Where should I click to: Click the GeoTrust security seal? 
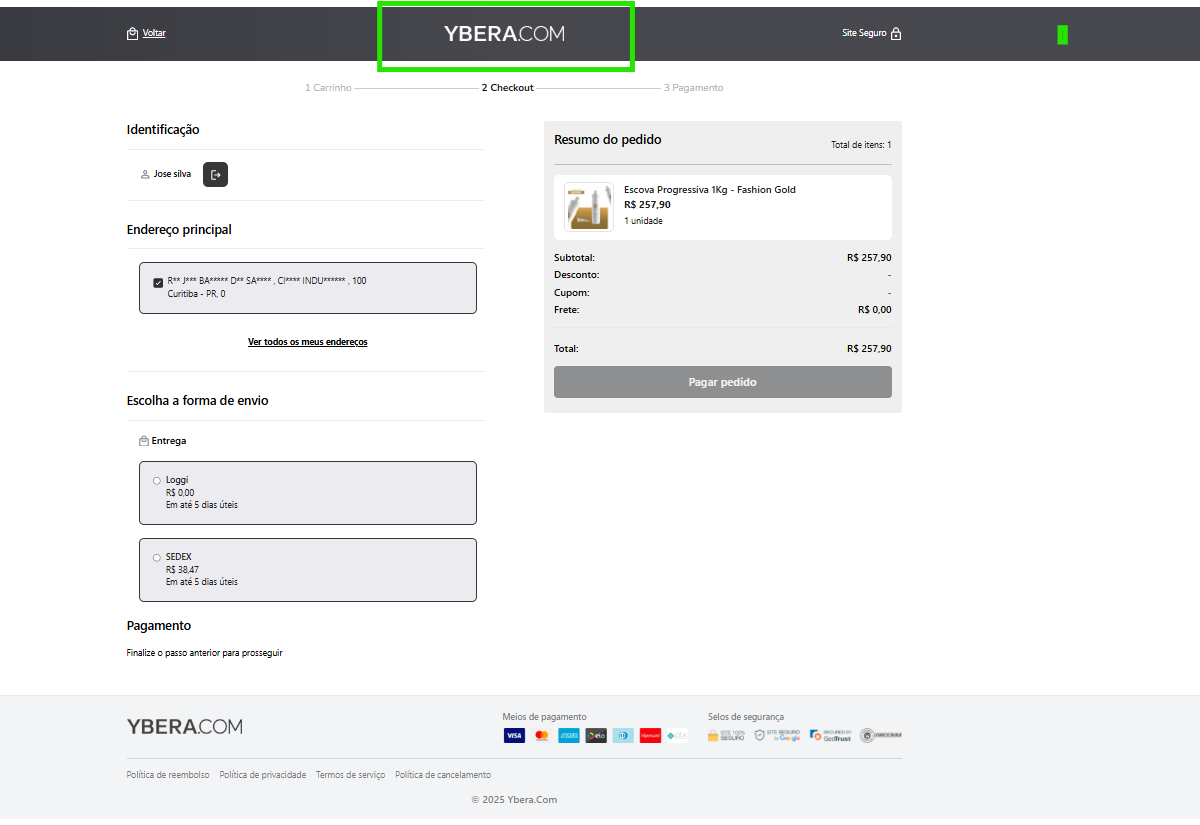click(x=831, y=735)
